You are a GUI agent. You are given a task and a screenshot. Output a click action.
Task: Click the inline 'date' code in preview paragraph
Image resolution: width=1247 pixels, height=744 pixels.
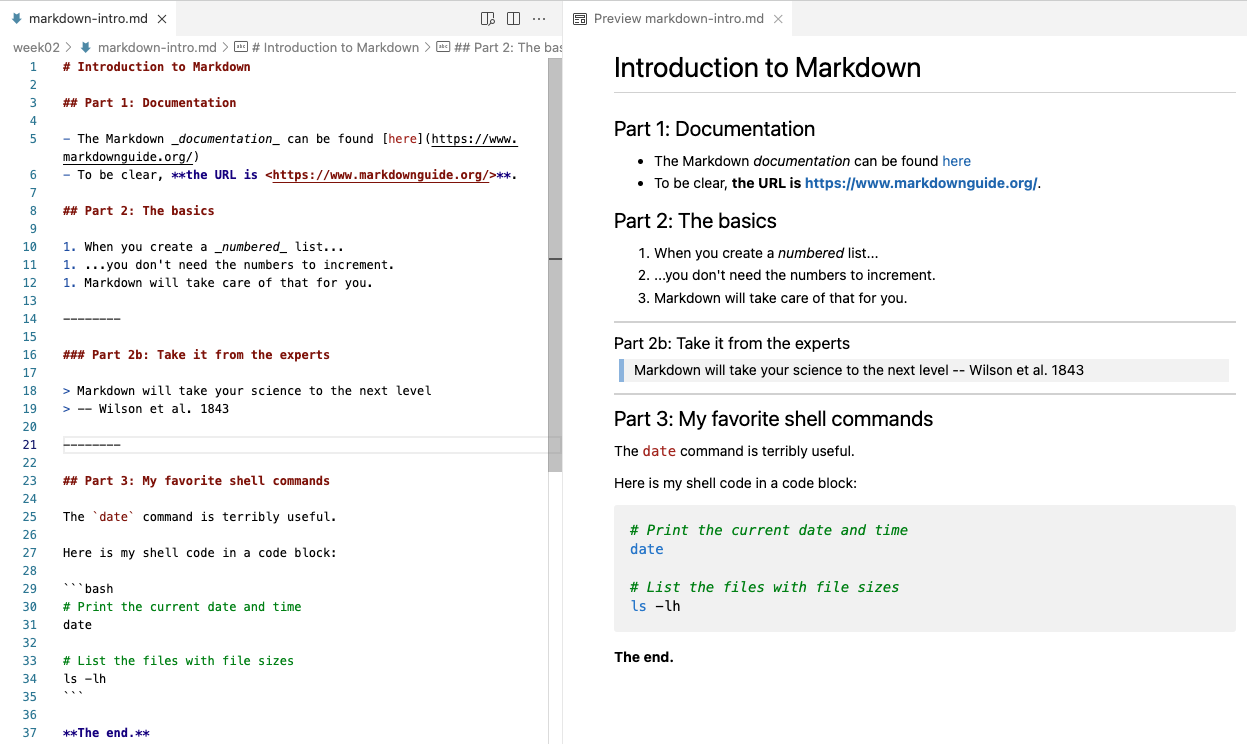pos(659,451)
